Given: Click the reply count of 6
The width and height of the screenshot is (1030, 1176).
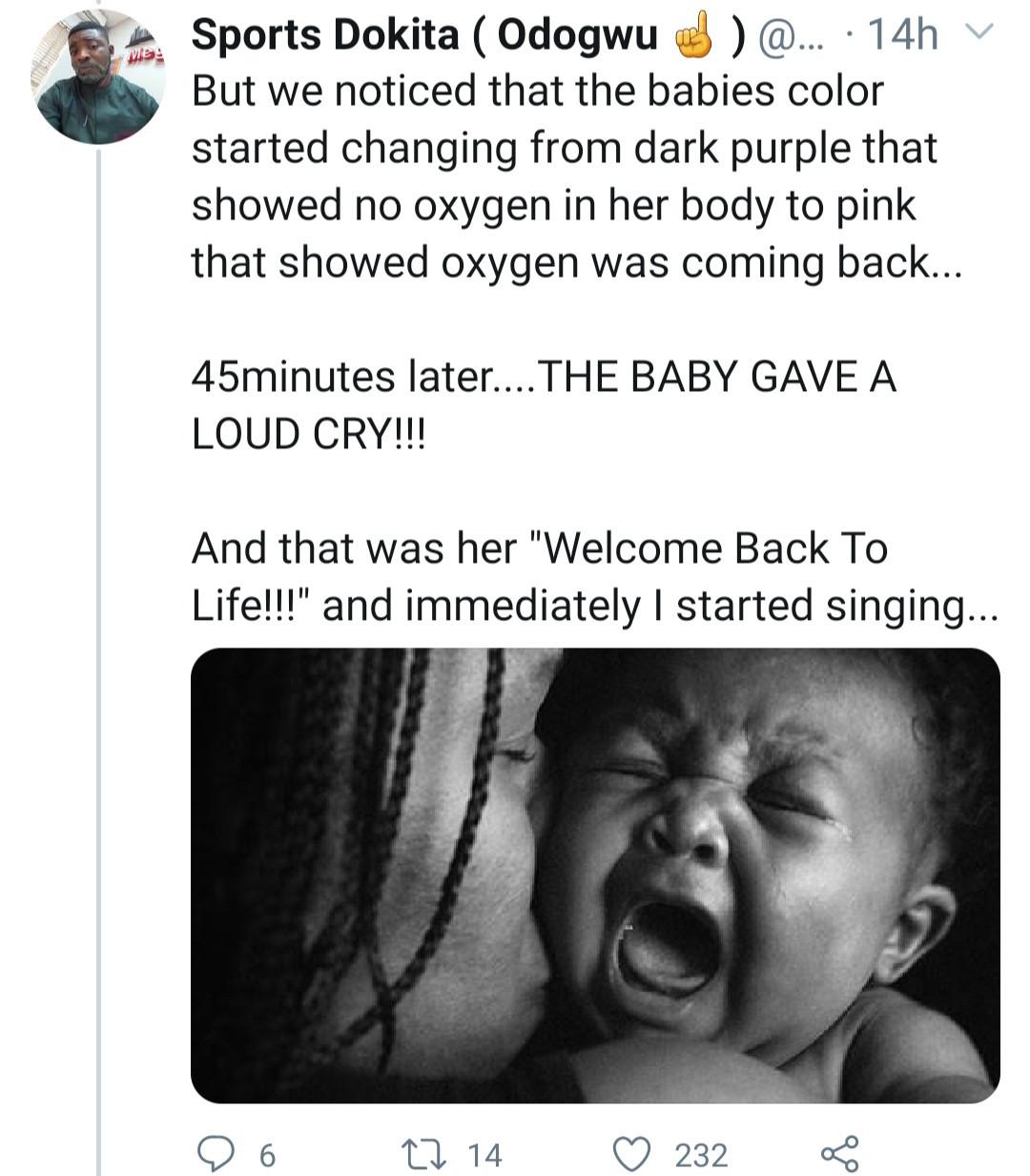Looking at the screenshot, I should coord(267,1155).
